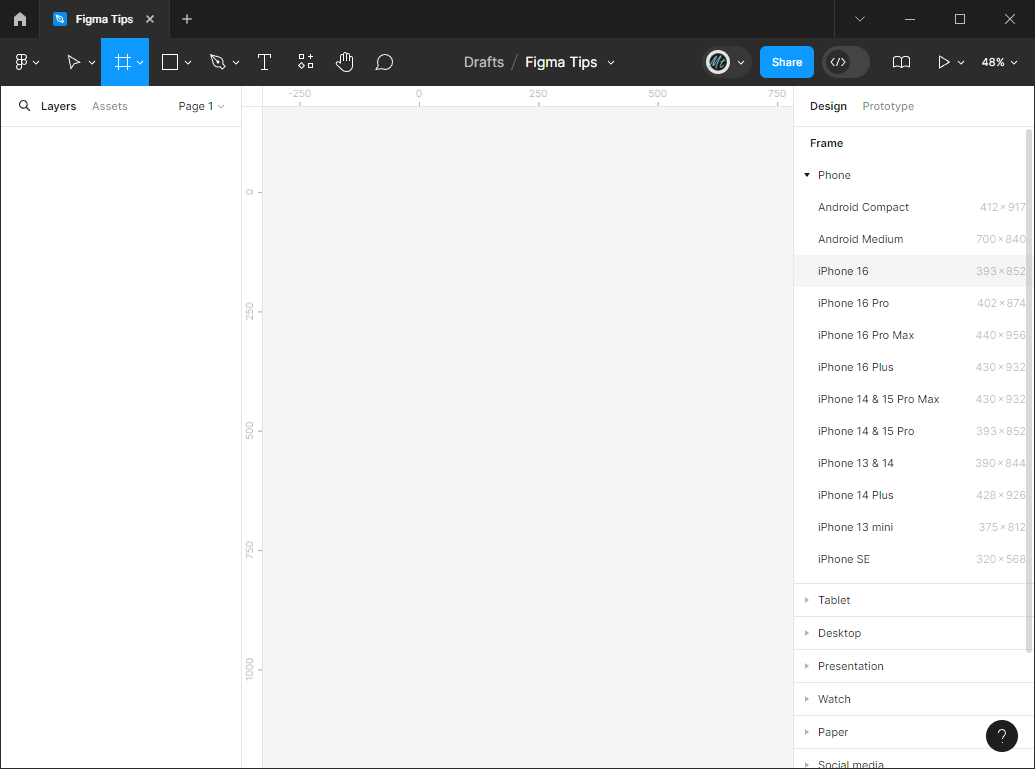The image size is (1035, 769).
Task: Expand the Tablet presets group
Action: (807, 600)
